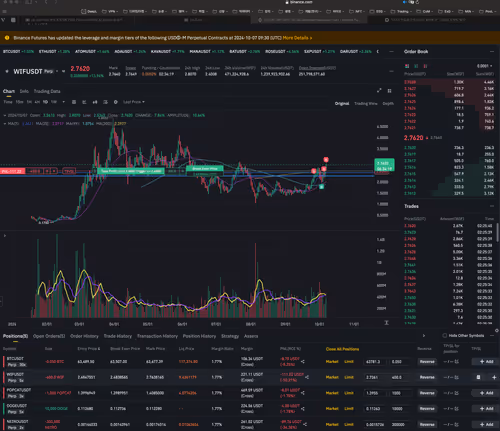Share the WIFUSDT position PNL
Viewport: 500px width, 431px height.
pos(307,377)
